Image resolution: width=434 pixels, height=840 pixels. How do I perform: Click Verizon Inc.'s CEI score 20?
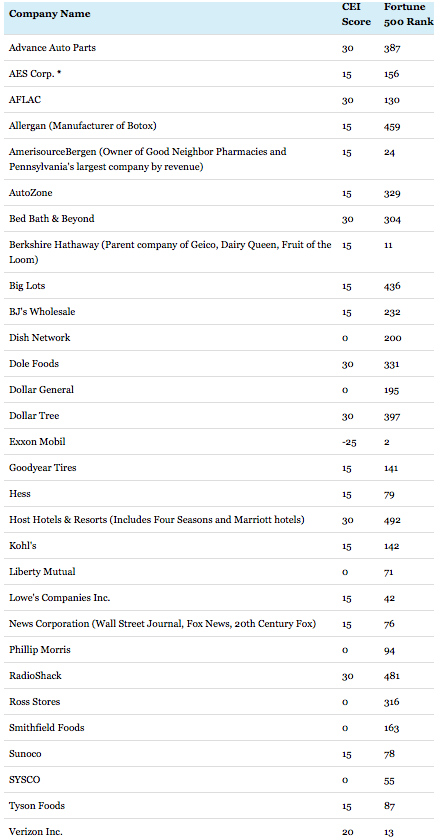click(x=347, y=831)
